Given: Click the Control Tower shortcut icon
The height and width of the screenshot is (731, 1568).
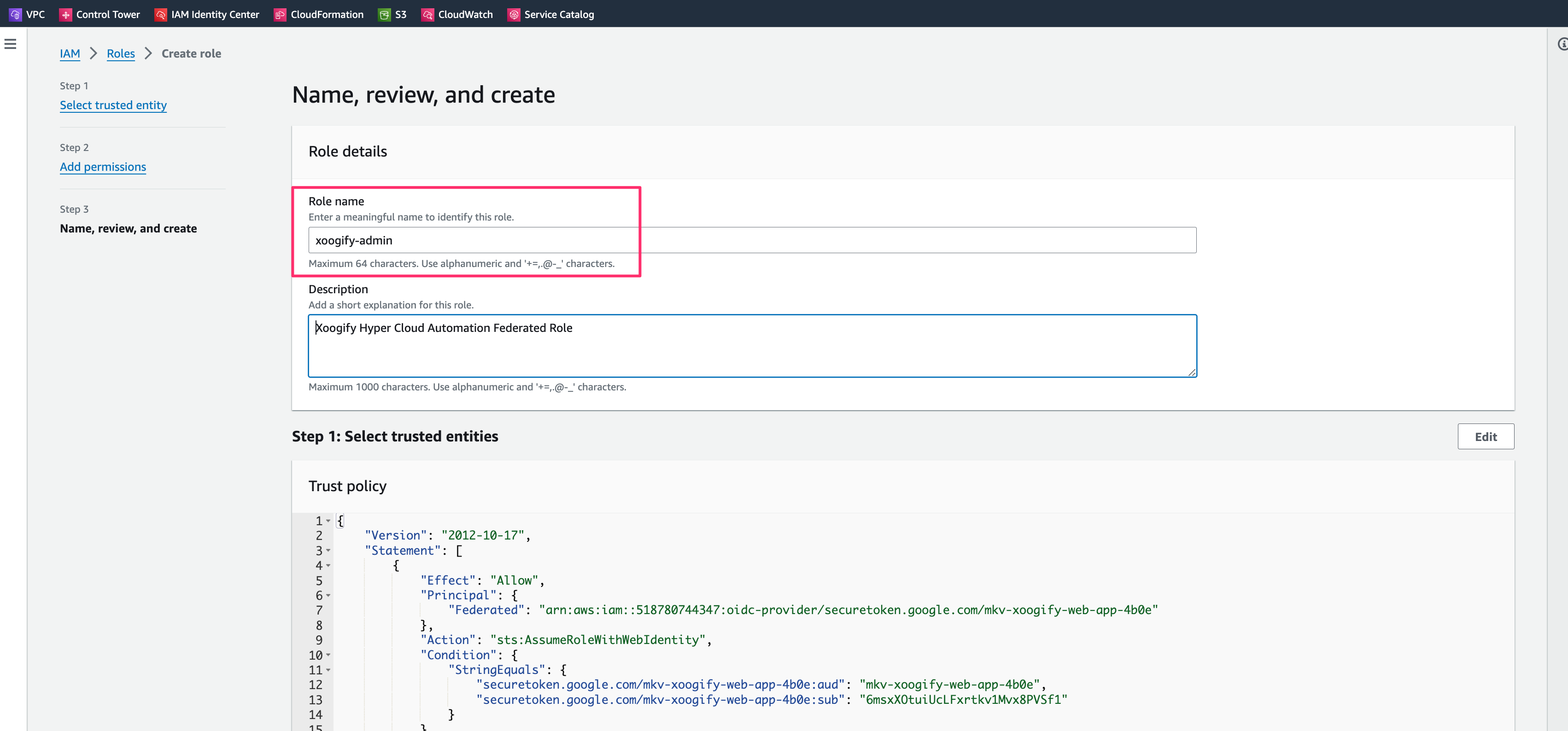Looking at the screenshot, I should [66, 14].
